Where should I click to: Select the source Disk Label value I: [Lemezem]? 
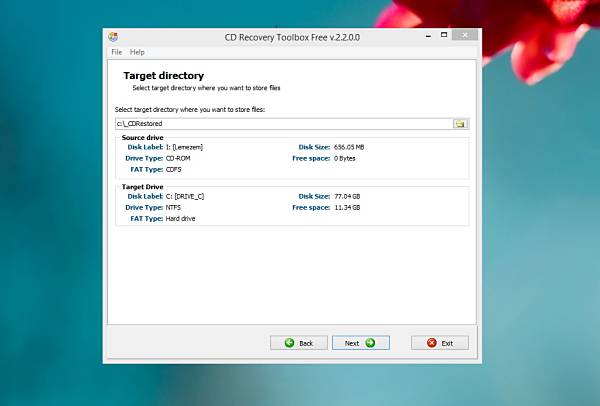(x=184, y=147)
